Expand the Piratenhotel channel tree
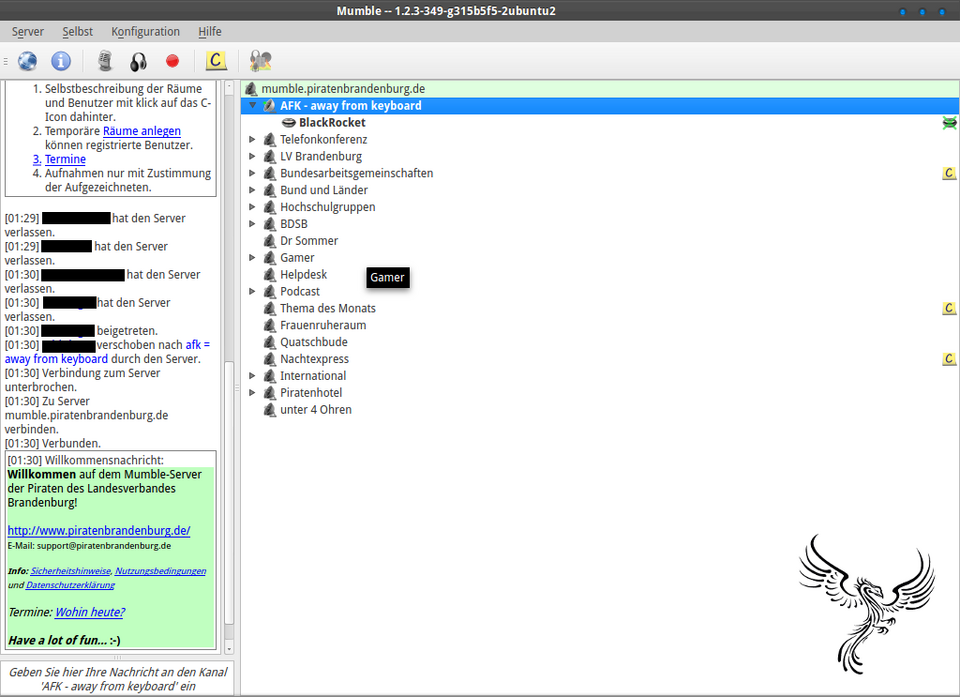The image size is (960, 697). click(x=253, y=392)
